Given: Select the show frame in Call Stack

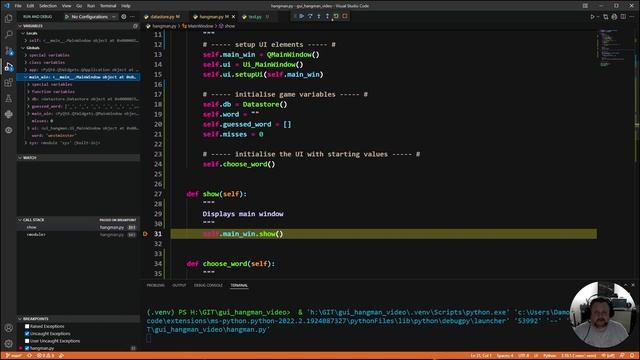Looking at the screenshot, I should [x=78, y=227].
